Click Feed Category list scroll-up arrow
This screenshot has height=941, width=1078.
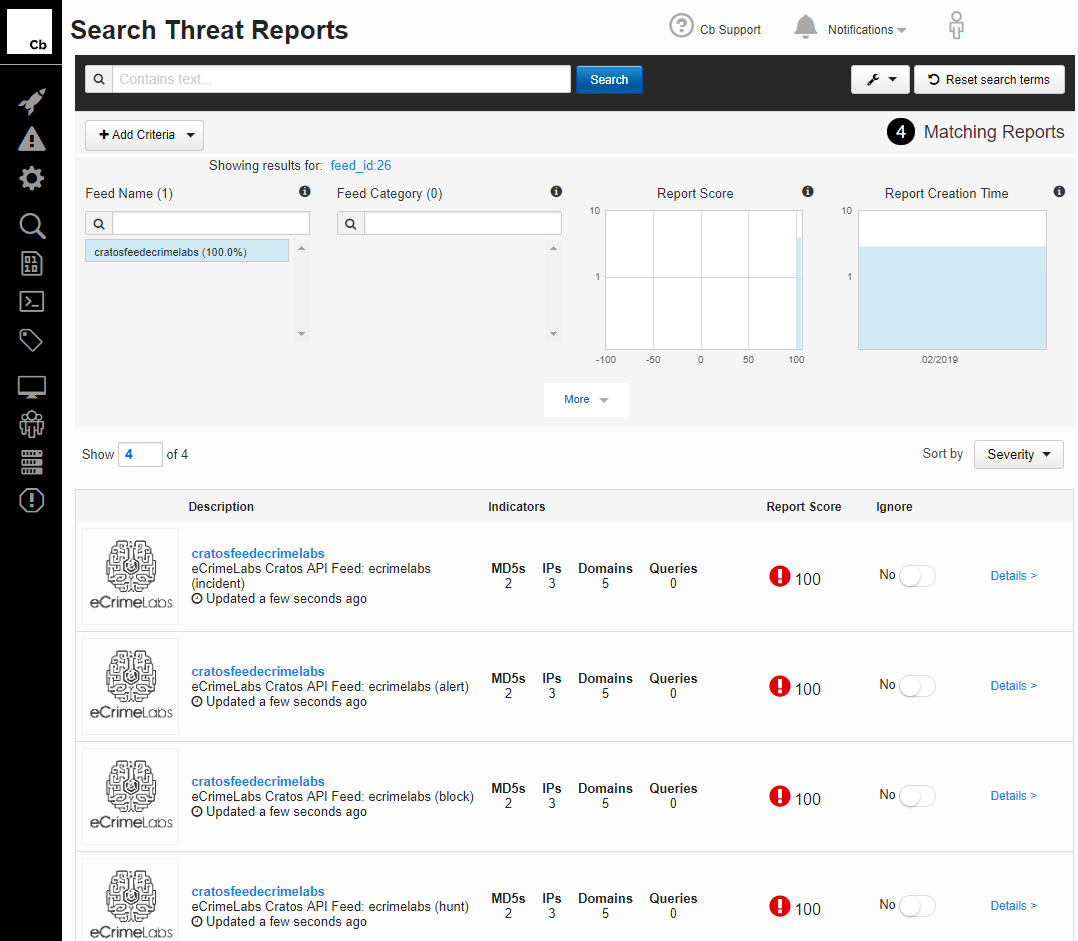[x=553, y=248]
